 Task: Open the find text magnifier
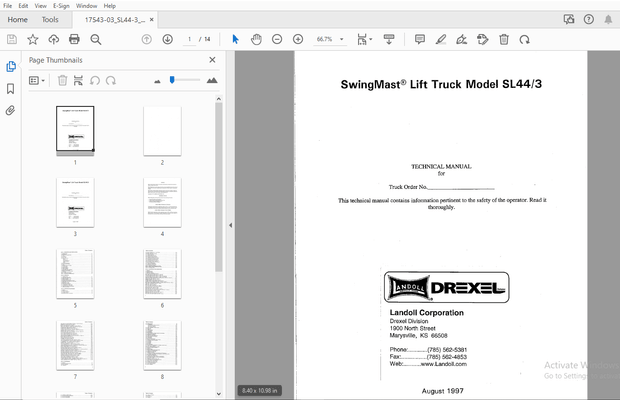point(95,39)
